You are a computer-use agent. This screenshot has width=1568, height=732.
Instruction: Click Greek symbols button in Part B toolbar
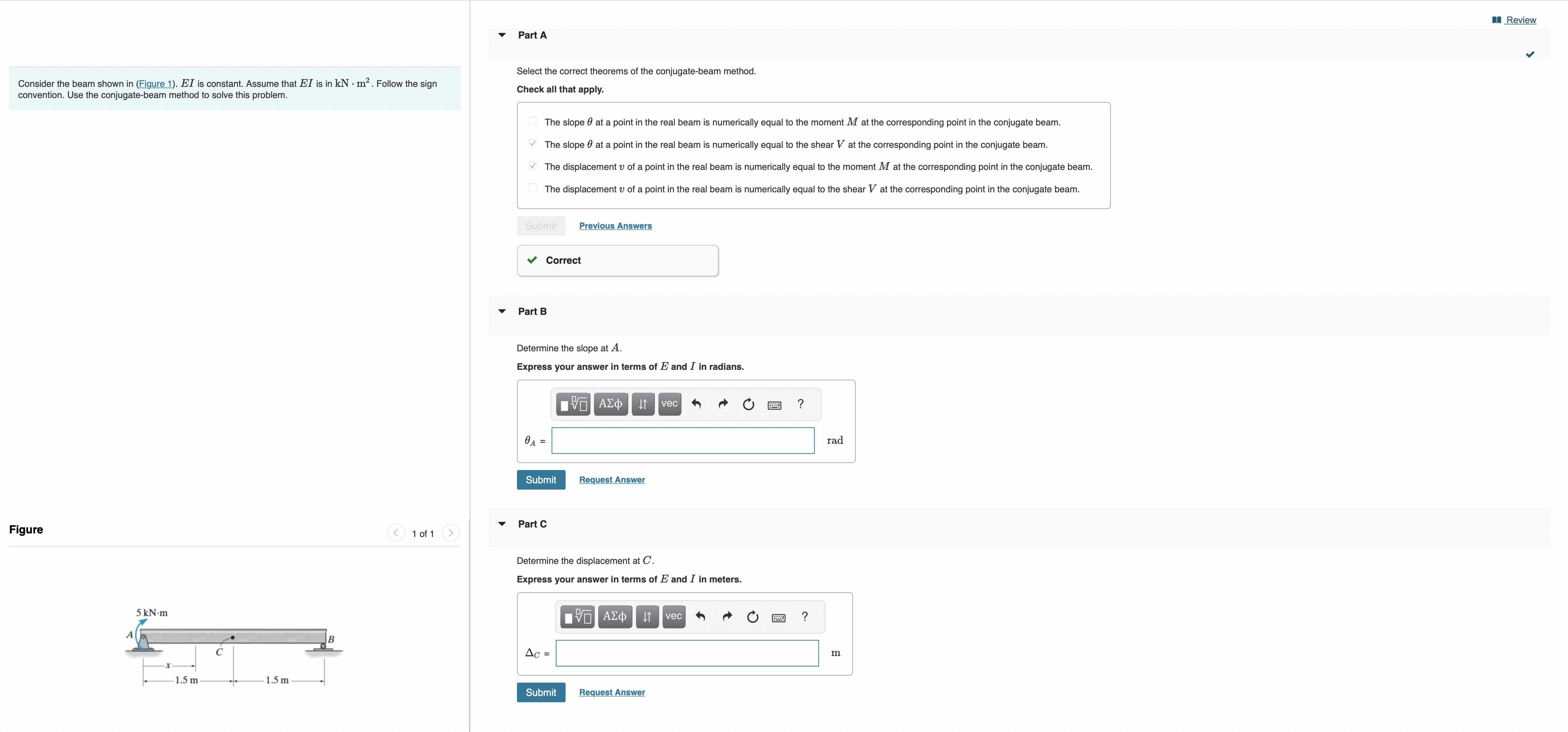point(610,404)
